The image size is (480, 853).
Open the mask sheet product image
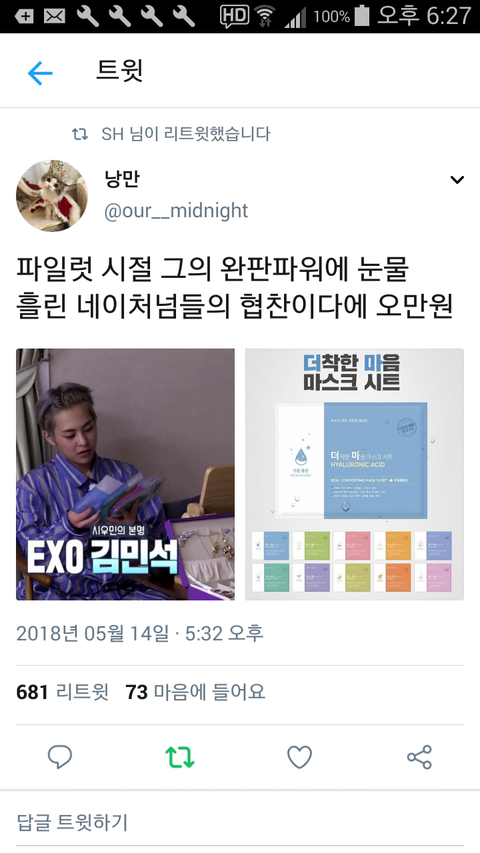[354, 474]
